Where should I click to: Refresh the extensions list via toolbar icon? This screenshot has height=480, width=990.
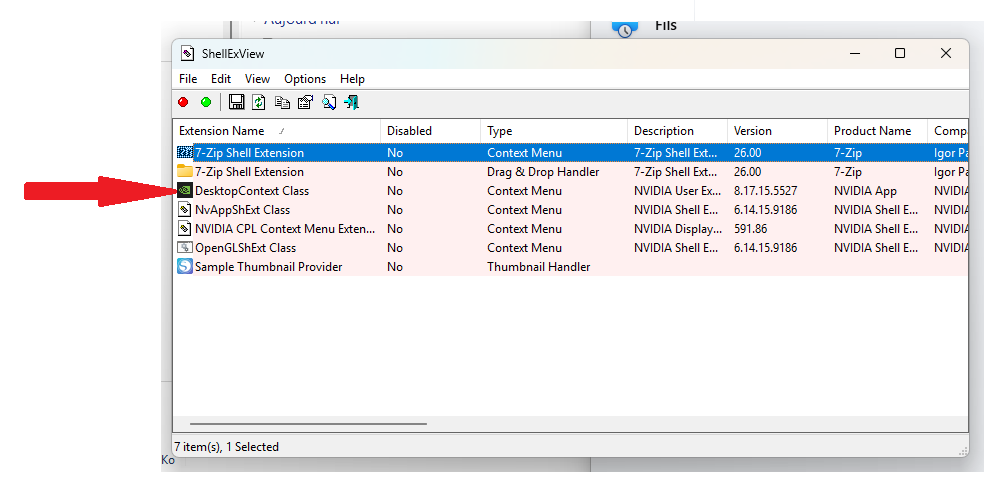(258, 102)
